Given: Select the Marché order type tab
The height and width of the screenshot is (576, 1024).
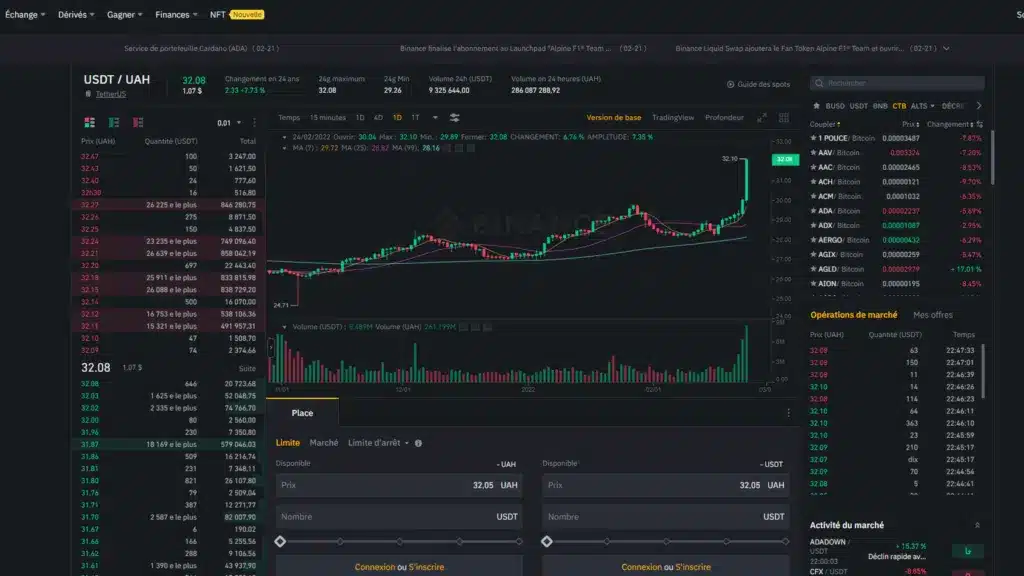Looking at the screenshot, I should click(323, 443).
